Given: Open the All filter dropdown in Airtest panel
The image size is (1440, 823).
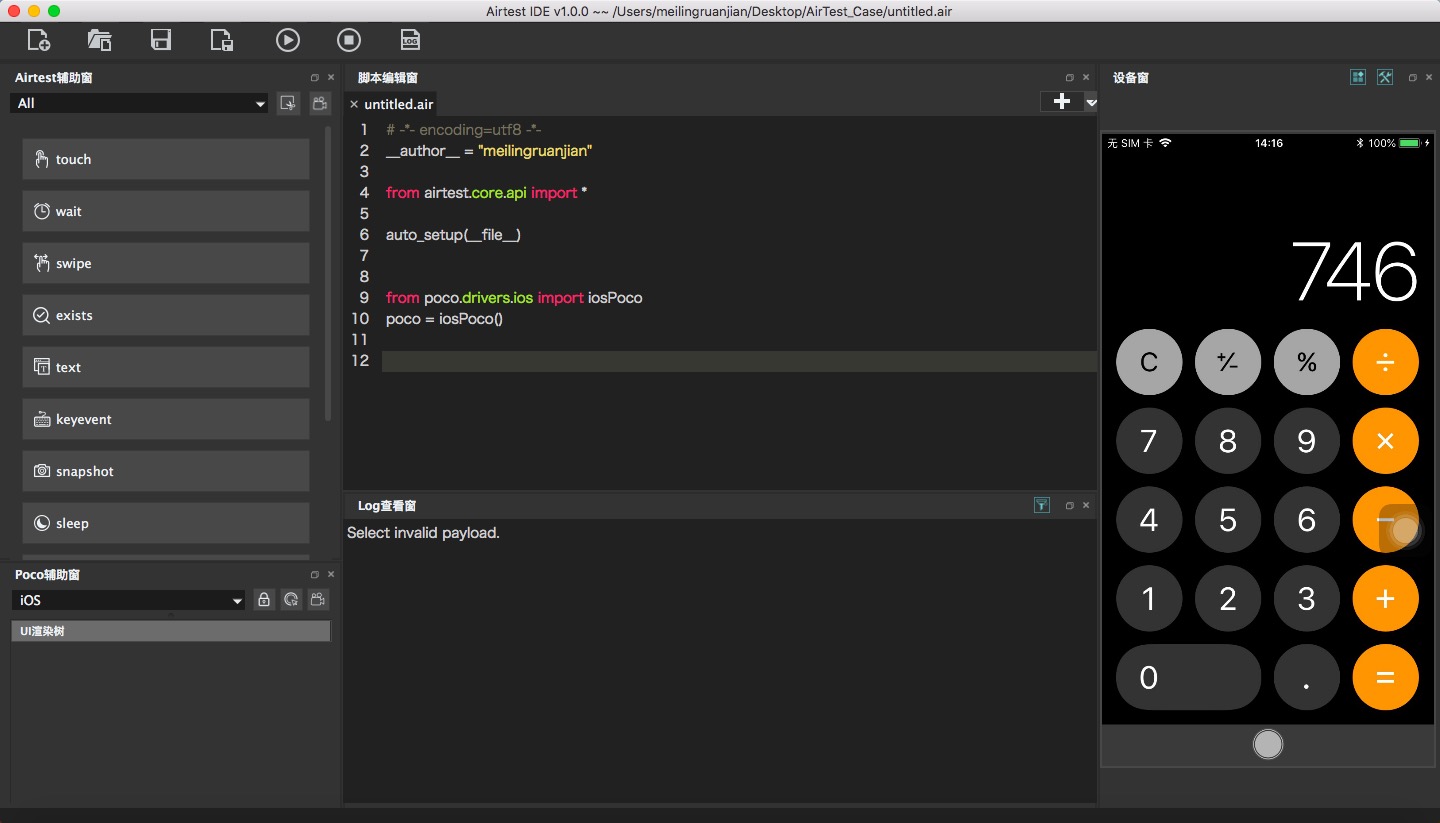Looking at the screenshot, I should 139,103.
